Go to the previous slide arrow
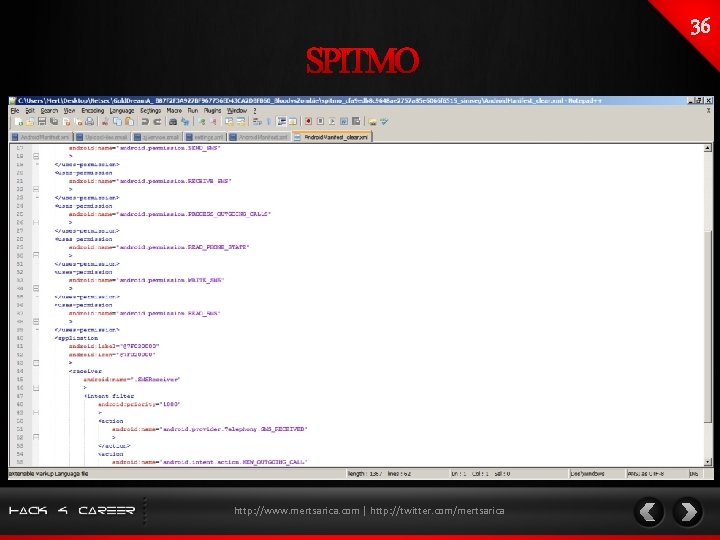Viewport: 720px width, 540px height. click(x=648, y=512)
